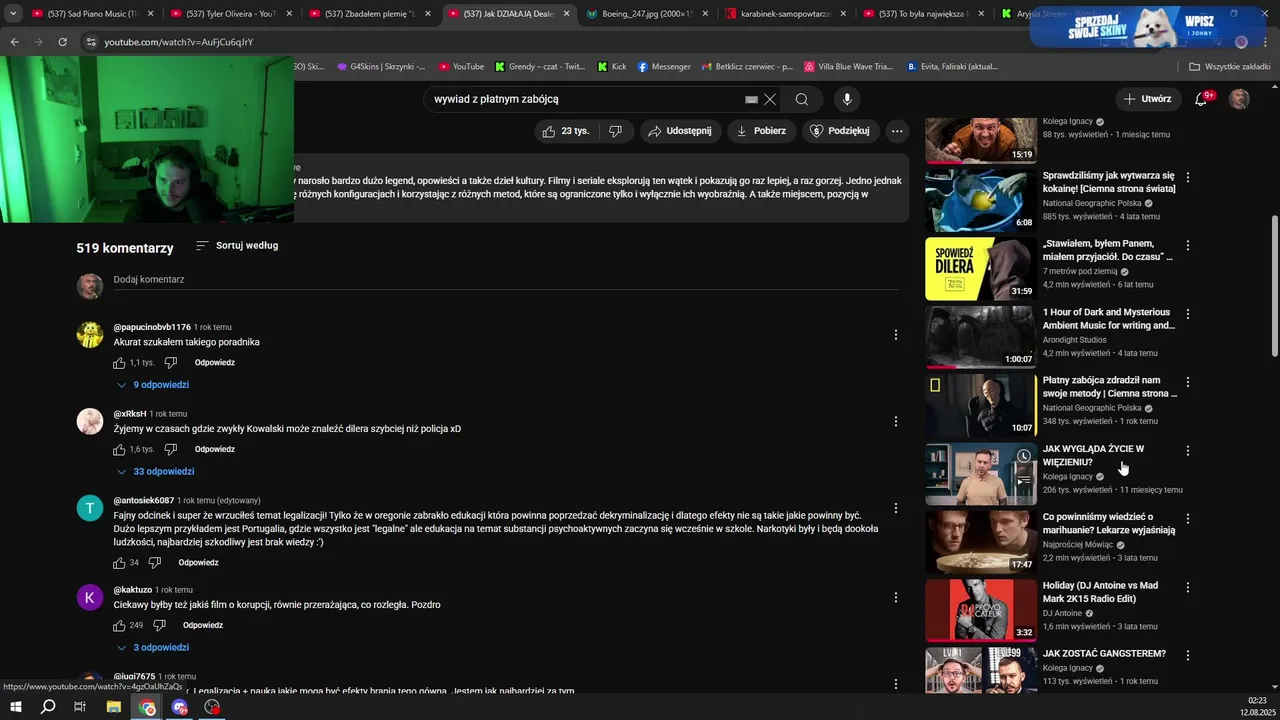Open options menu for @kaktuzo comment
The image size is (1280, 720).
tap(896, 598)
